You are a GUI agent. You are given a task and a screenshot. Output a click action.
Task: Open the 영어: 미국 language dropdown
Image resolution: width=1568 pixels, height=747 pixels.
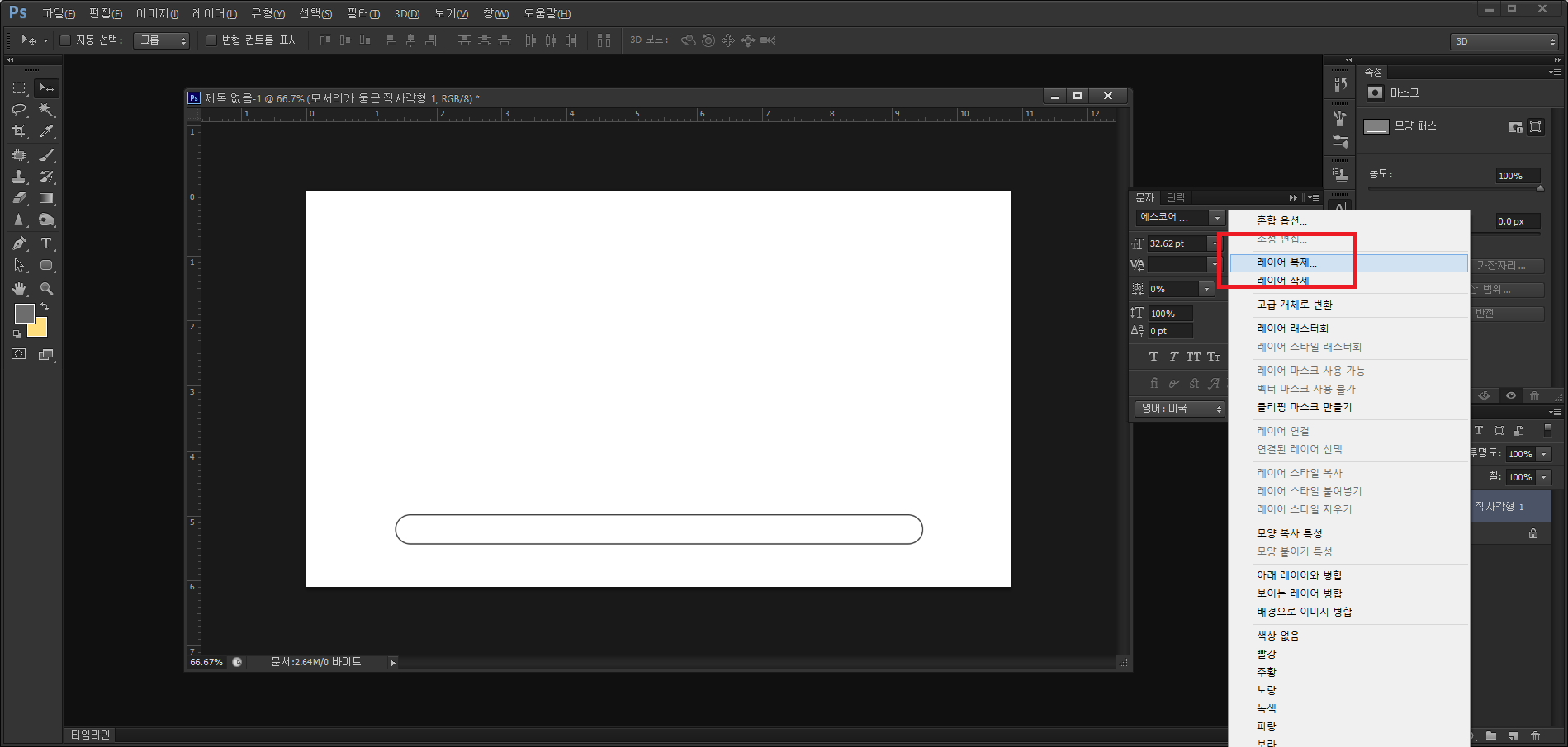tap(1180, 409)
